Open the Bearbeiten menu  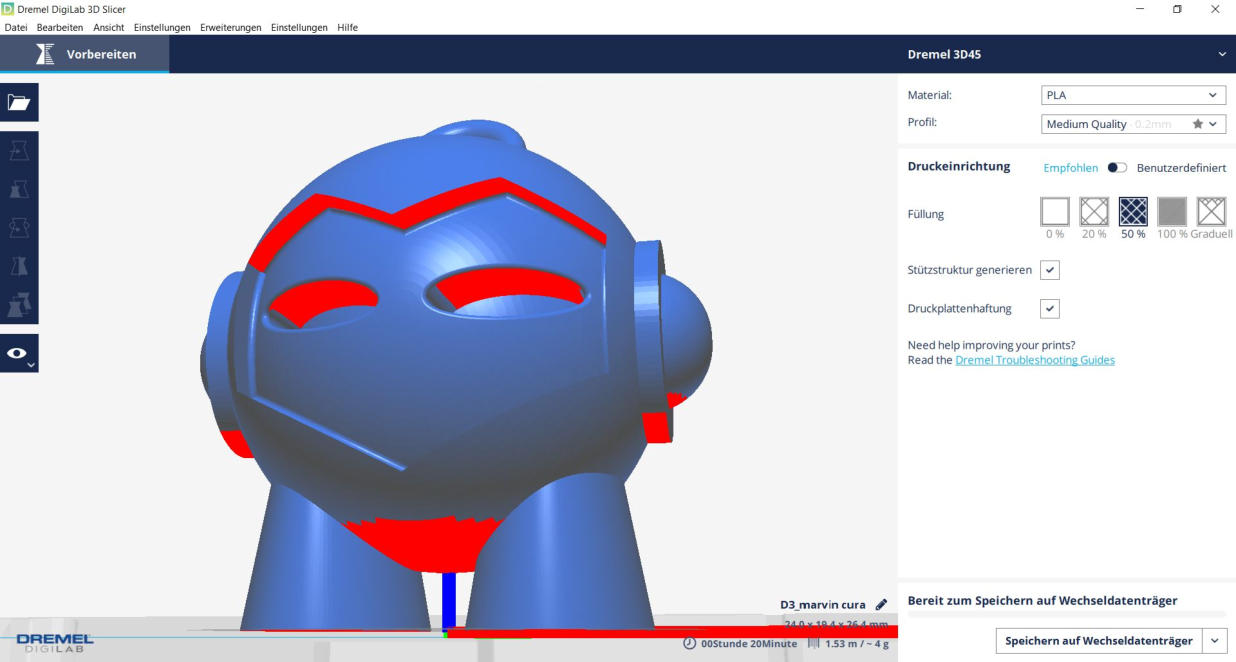pyautogui.click(x=60, y=27)
